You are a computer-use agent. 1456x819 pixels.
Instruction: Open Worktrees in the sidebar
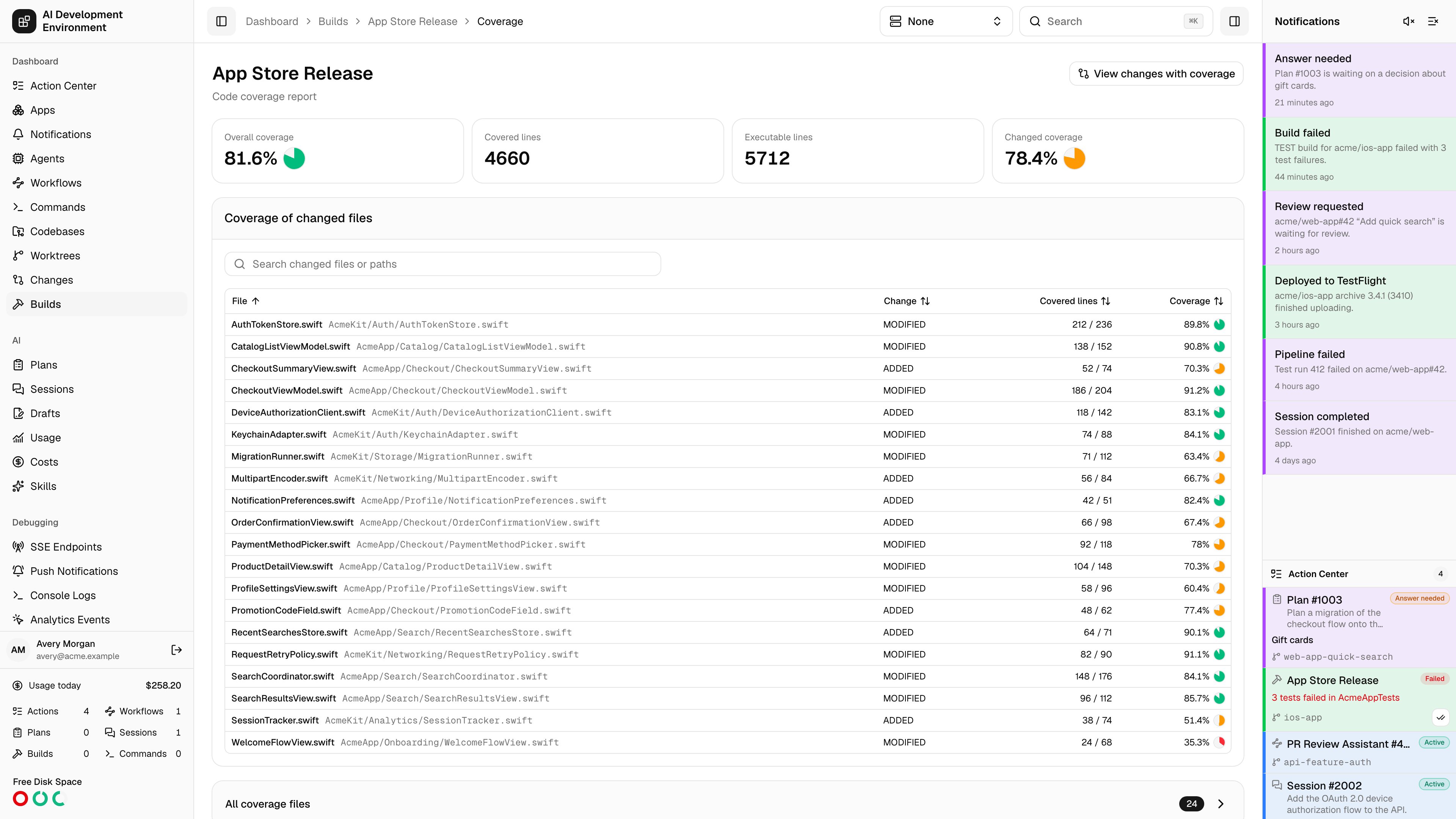(x=97, y=256)
